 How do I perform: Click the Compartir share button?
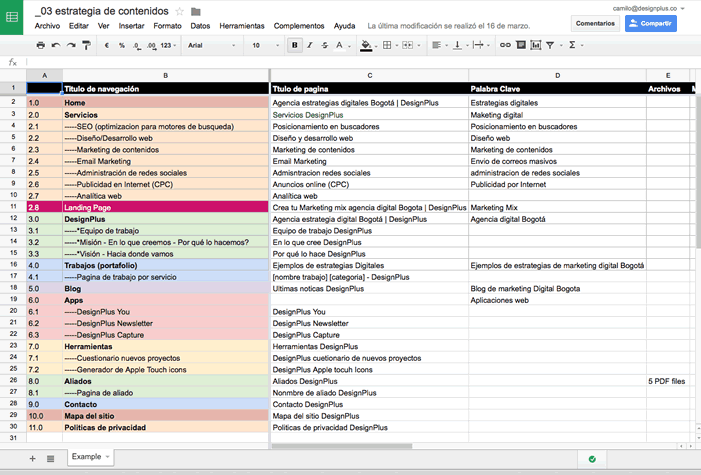tap(650, 23)
